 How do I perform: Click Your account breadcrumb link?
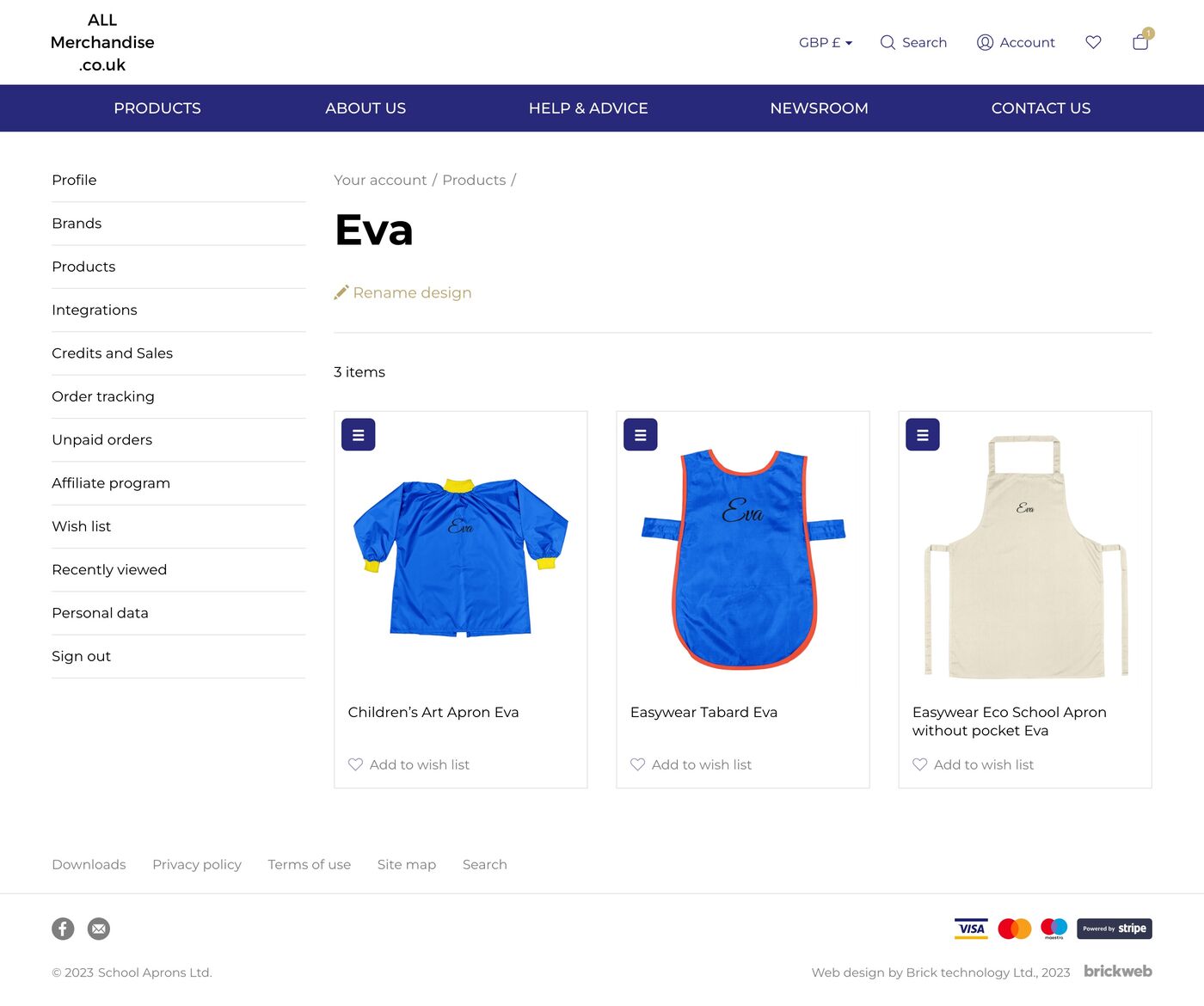pos(380,180)
